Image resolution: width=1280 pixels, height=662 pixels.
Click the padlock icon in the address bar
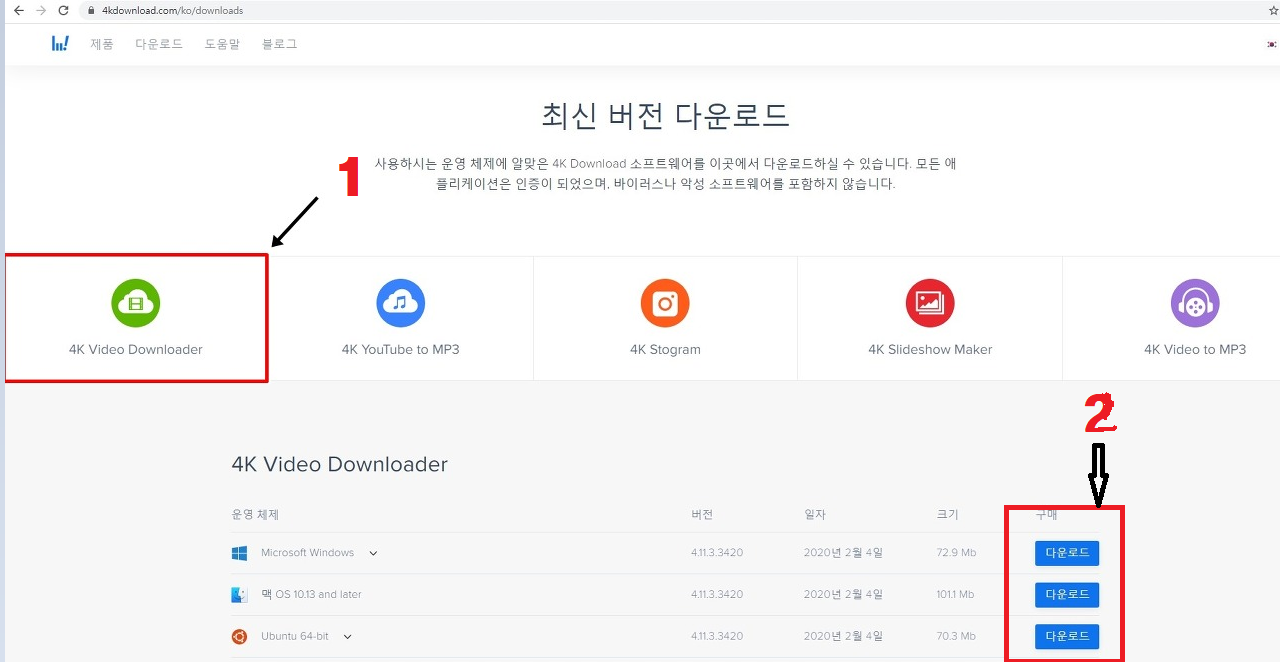(x=91, y=11)
